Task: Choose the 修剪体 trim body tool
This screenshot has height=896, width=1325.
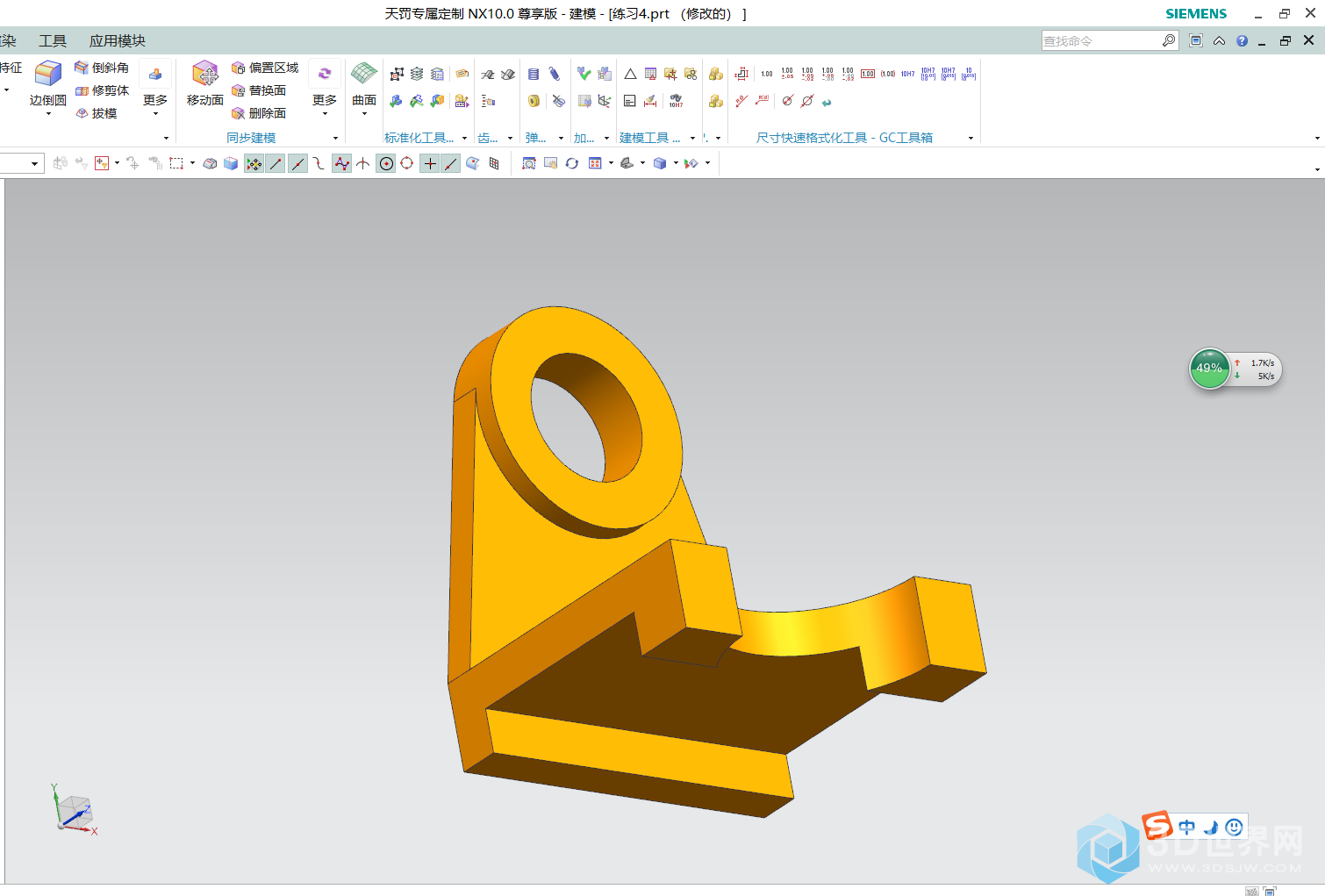Action: pyautogui.click(x=102, y=90)
